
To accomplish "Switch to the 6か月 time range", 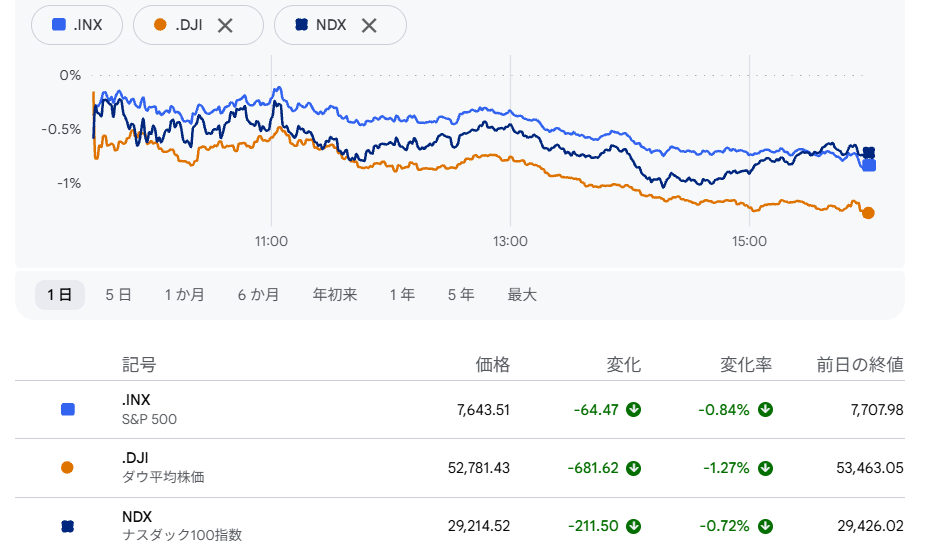I will tap(258, 295).
